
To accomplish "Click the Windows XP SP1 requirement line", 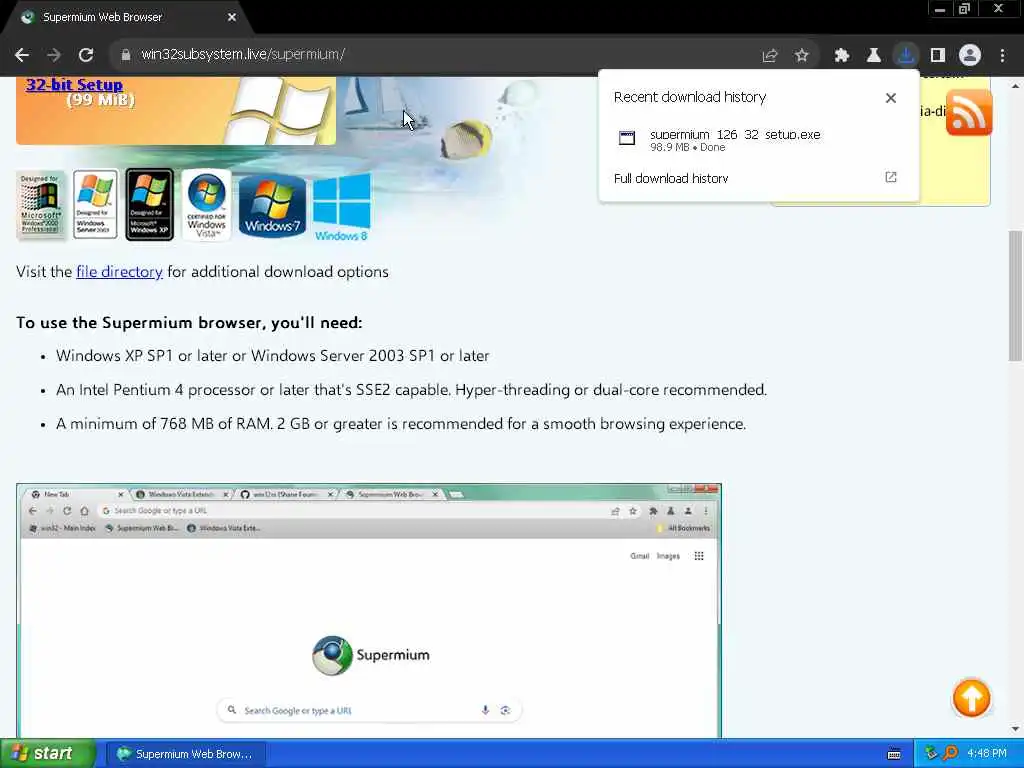I will 272,356.
